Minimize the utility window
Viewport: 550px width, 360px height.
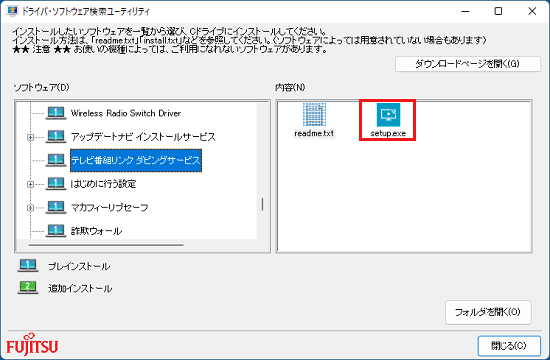tap(465, 11)
